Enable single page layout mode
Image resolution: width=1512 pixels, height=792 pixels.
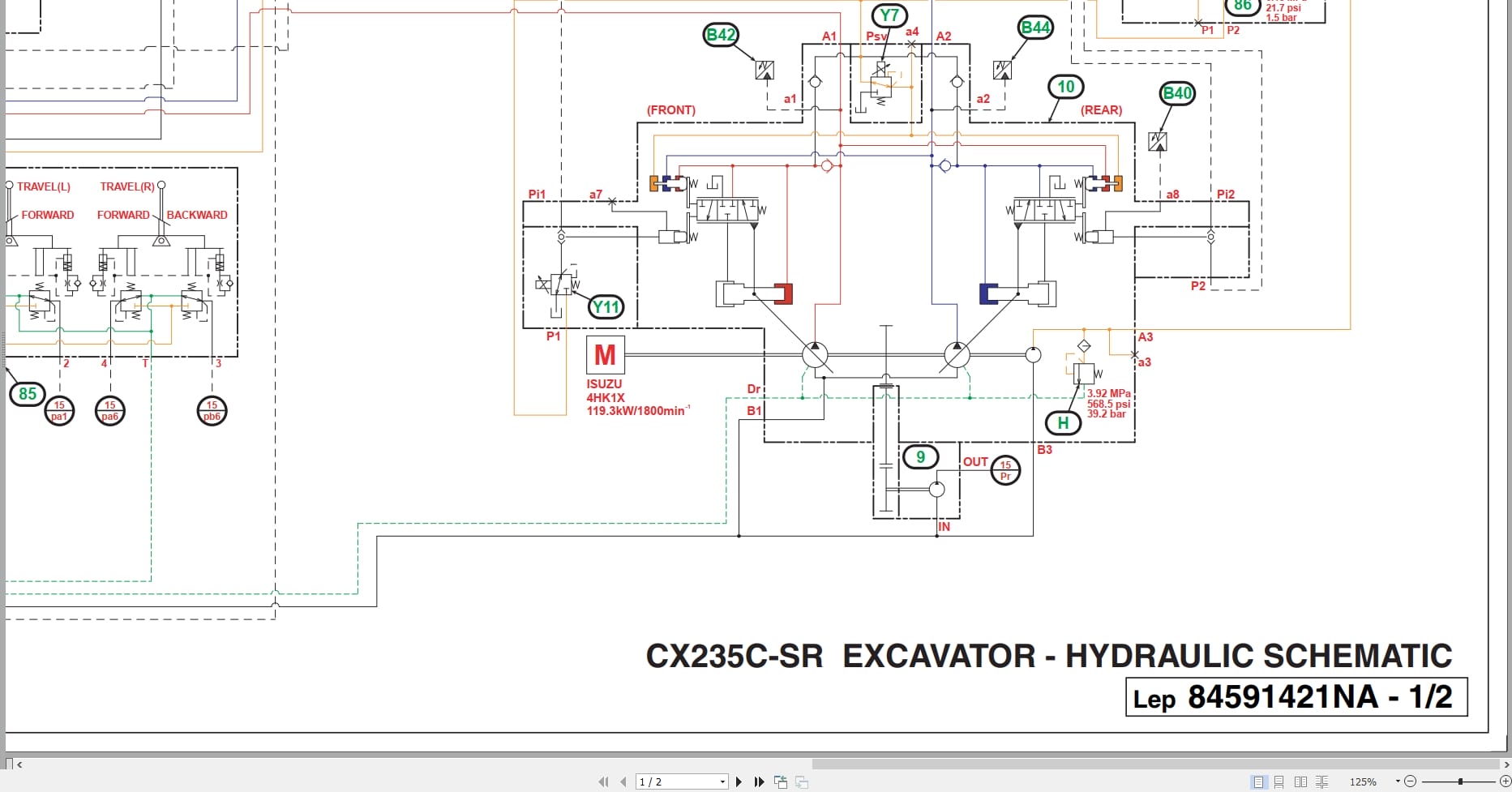click(1259, 781)
